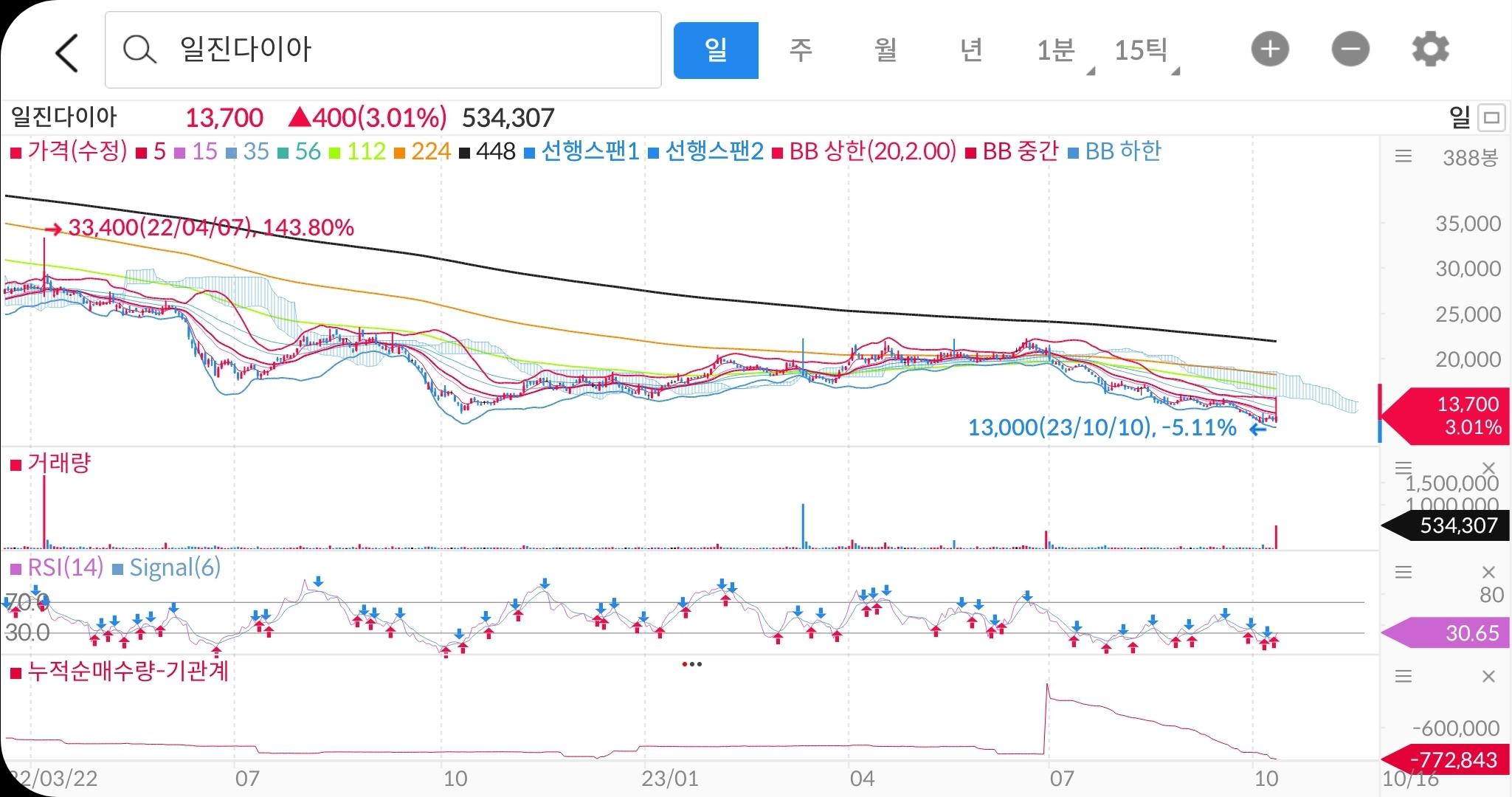Toggle the 56-day moving average legend
Screen dimensions: 1512x797
[x=300, y=152]
